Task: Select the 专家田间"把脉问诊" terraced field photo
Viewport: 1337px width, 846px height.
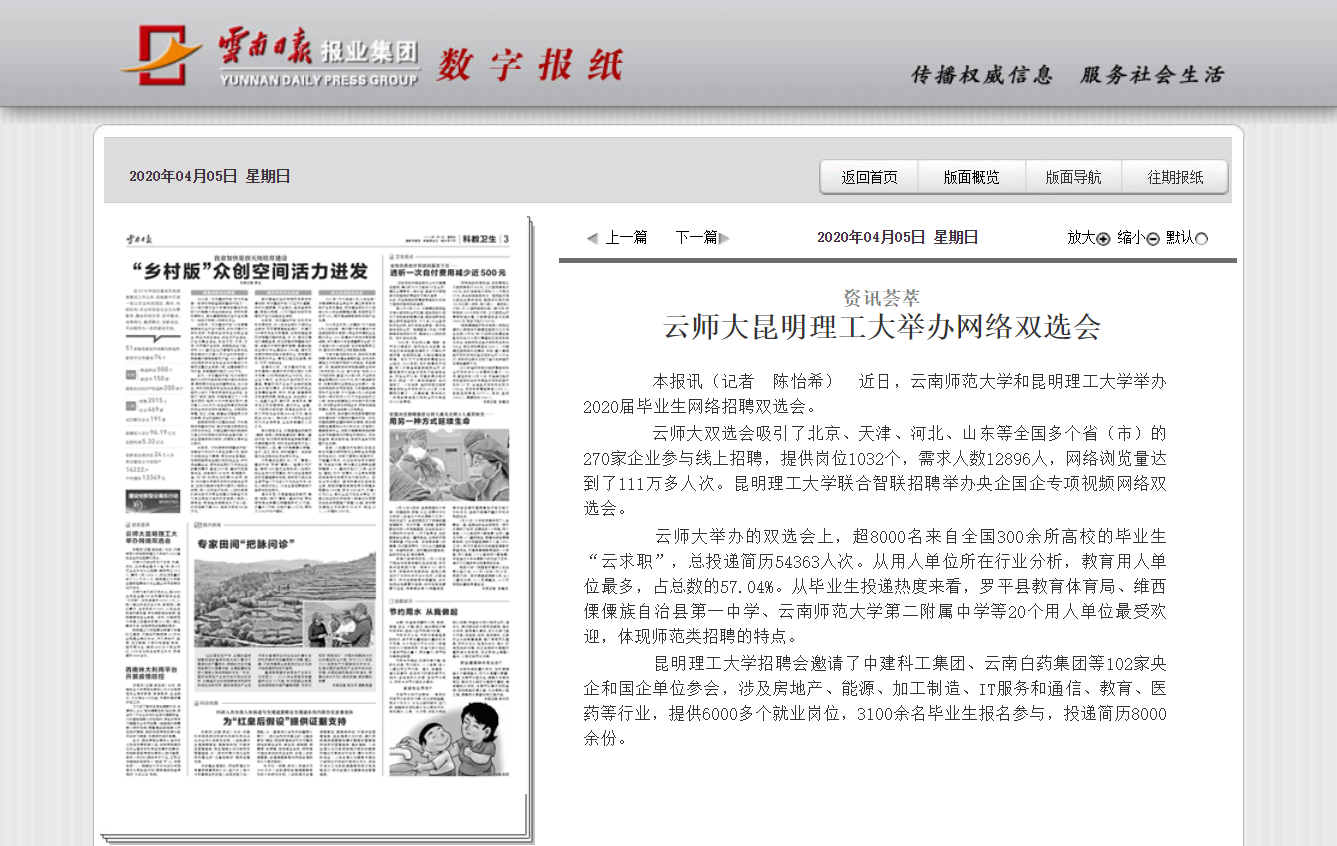Action: 283,604
